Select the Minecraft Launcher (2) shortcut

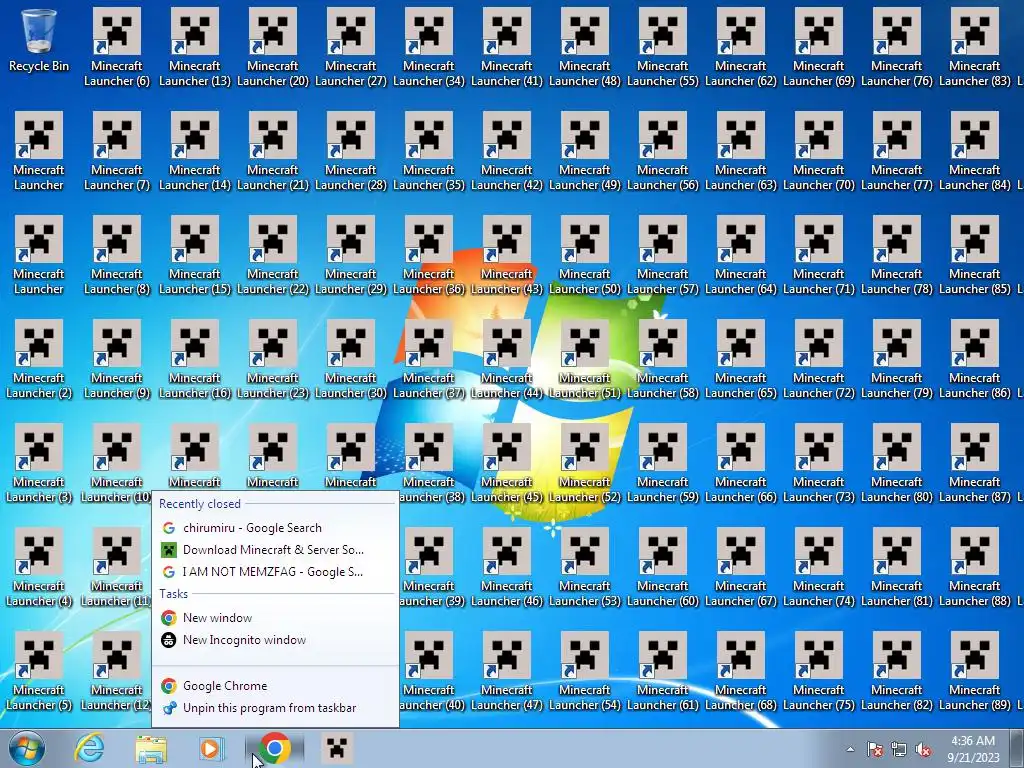point(39,359)
